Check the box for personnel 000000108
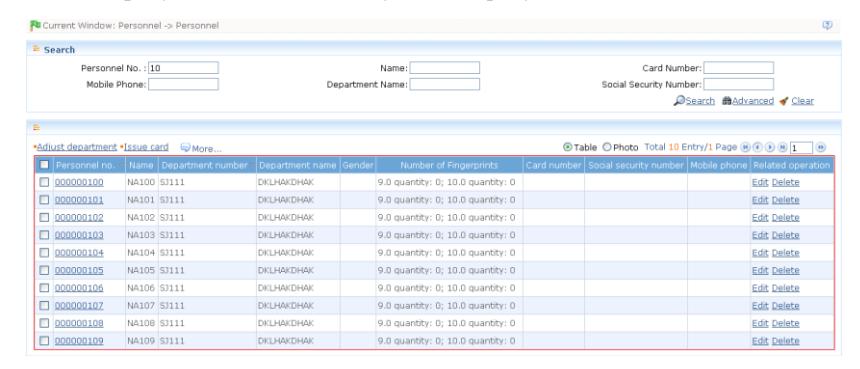 tap(44, 323)
